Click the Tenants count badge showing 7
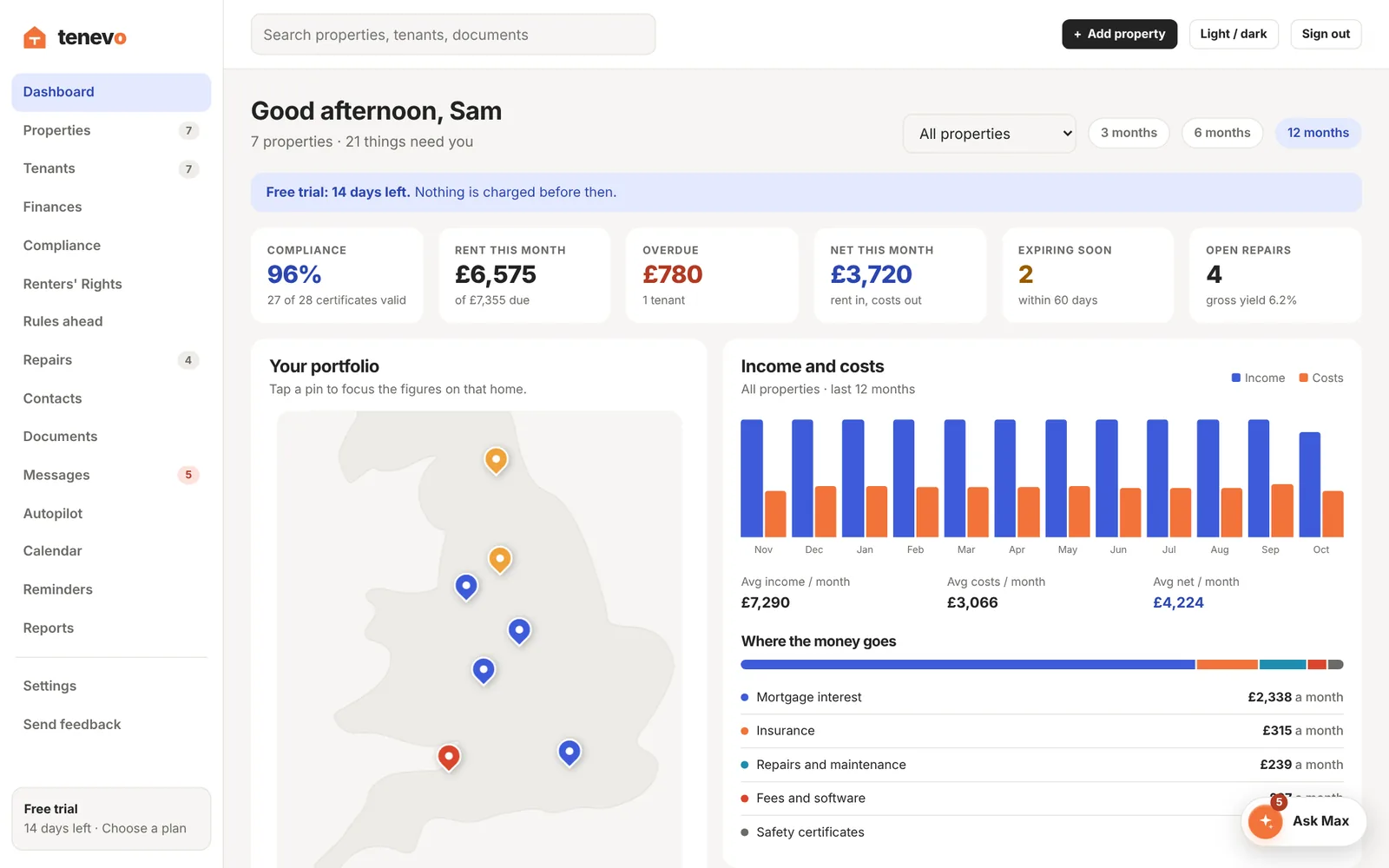 click(188, 169)
